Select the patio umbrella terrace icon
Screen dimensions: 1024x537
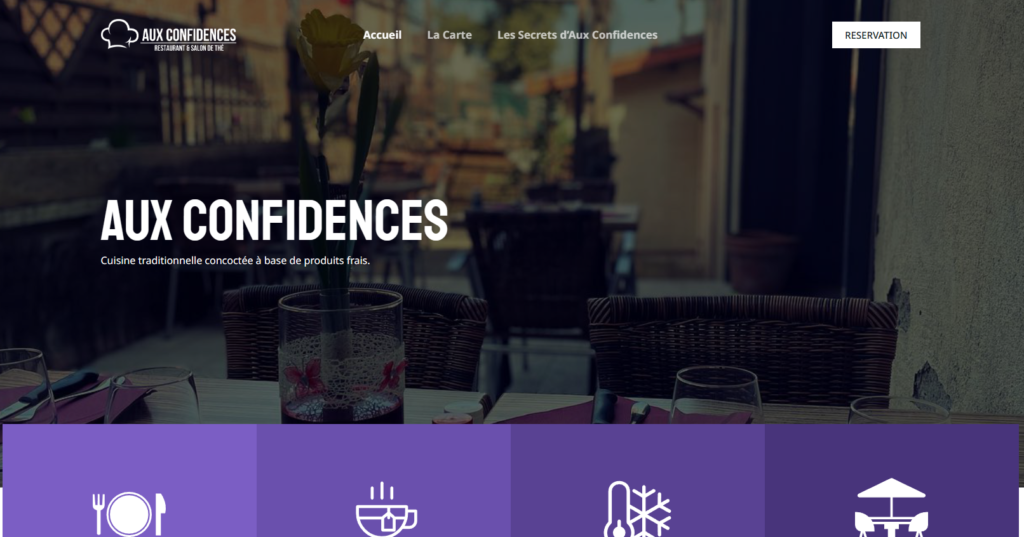(891, 508)
